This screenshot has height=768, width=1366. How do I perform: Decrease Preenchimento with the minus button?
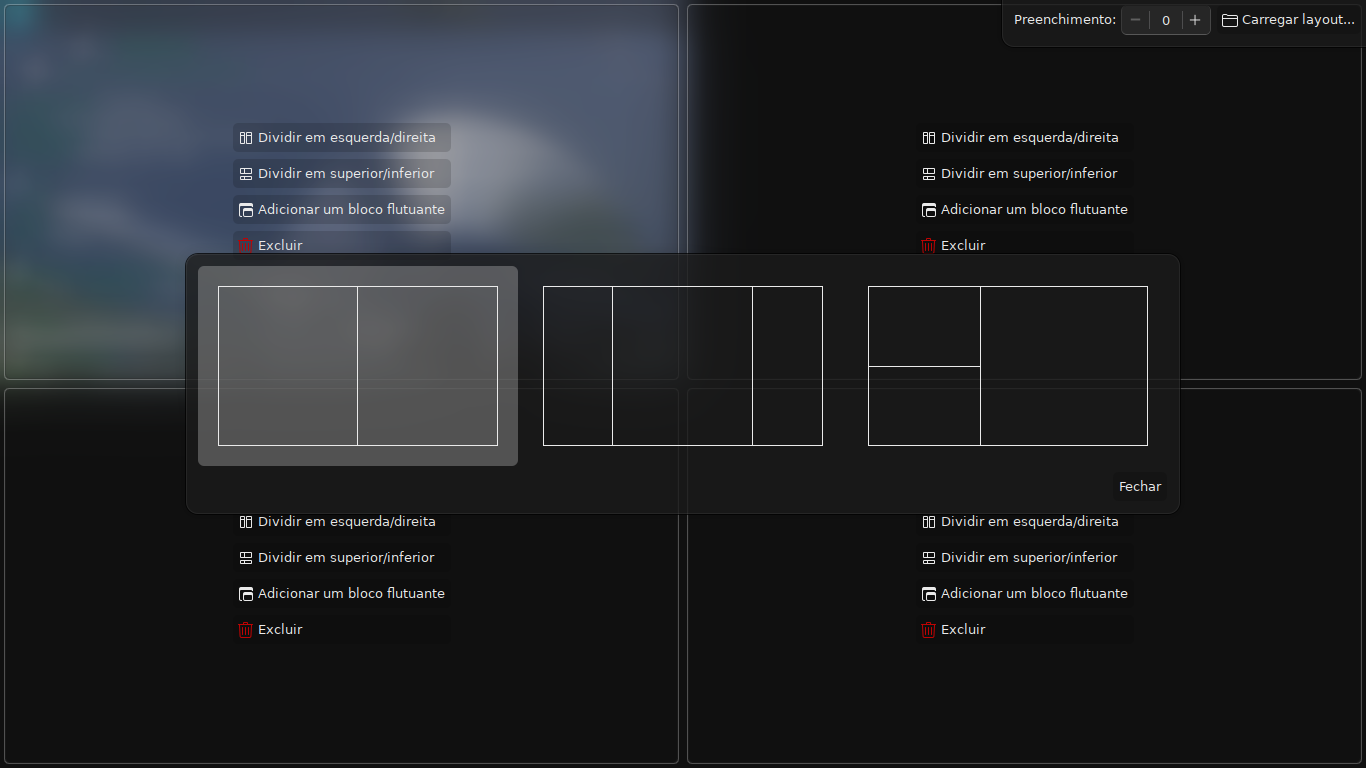1135,20
